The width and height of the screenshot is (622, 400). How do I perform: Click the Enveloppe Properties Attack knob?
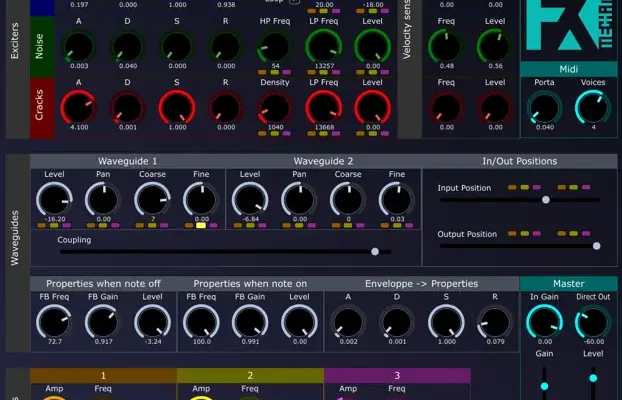[348, 322]
